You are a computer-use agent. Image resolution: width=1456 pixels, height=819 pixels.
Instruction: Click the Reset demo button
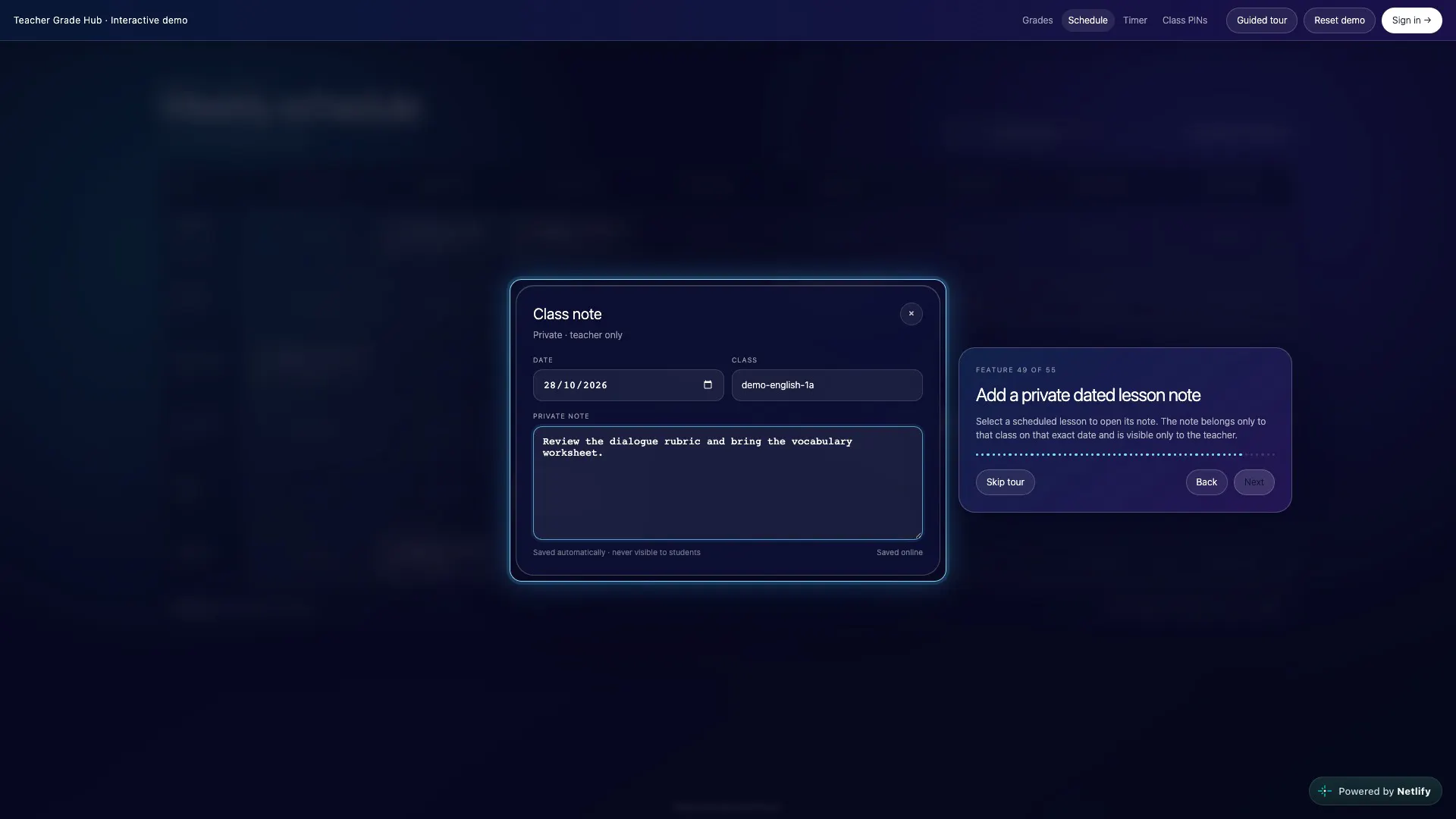tap(1338, 20)
